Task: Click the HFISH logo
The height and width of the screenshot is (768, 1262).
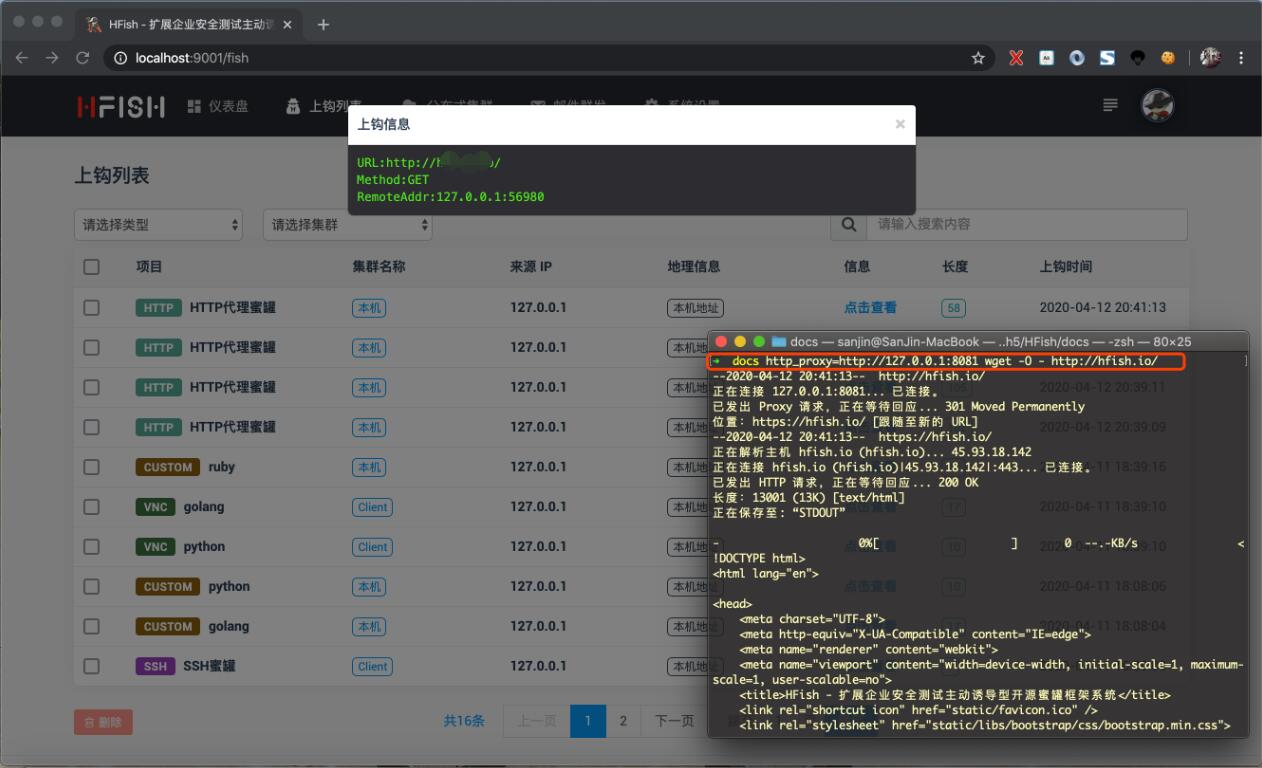Action: pos(121,106)
